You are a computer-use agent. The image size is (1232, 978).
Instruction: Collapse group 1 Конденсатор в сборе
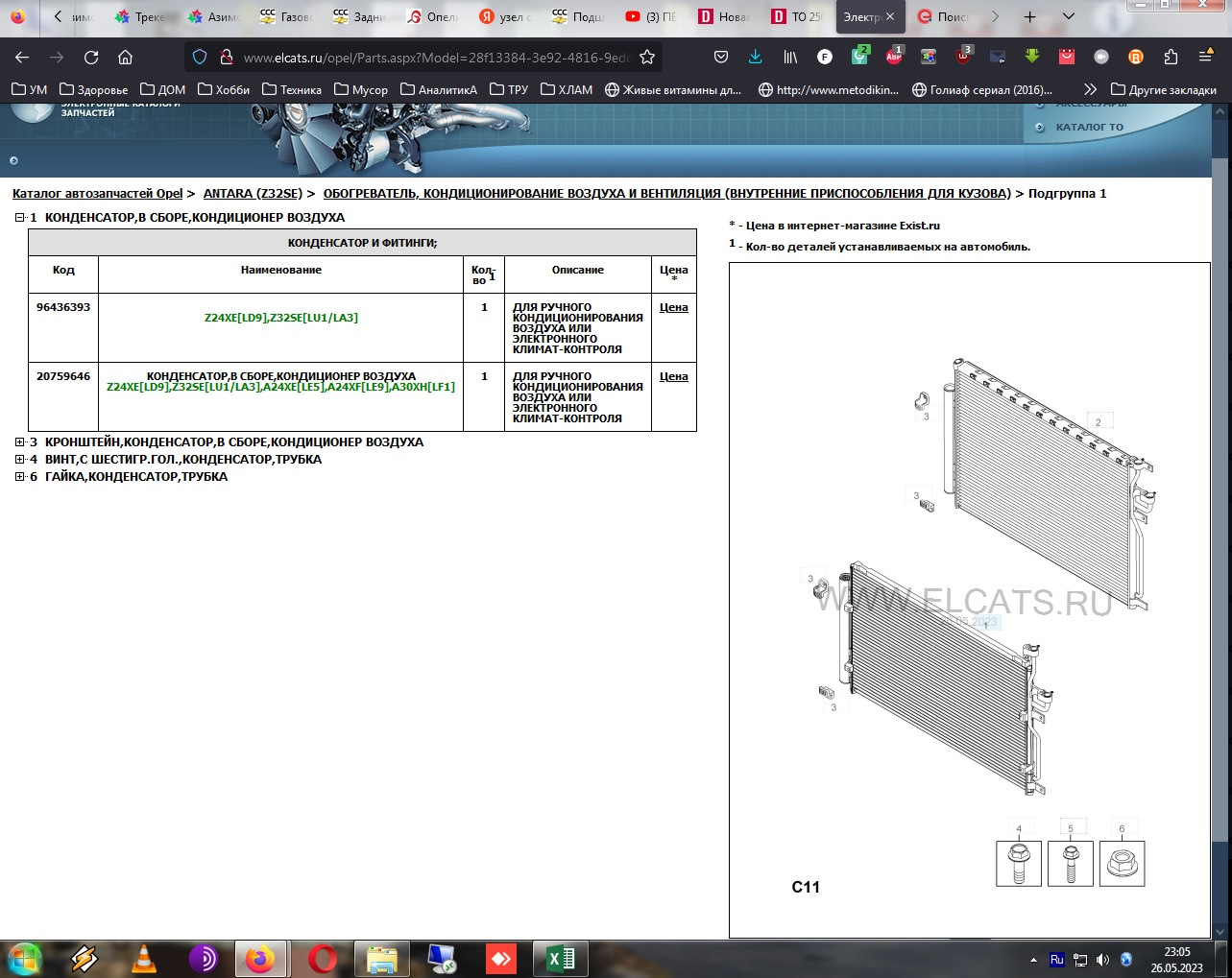(x=19, y=218)
